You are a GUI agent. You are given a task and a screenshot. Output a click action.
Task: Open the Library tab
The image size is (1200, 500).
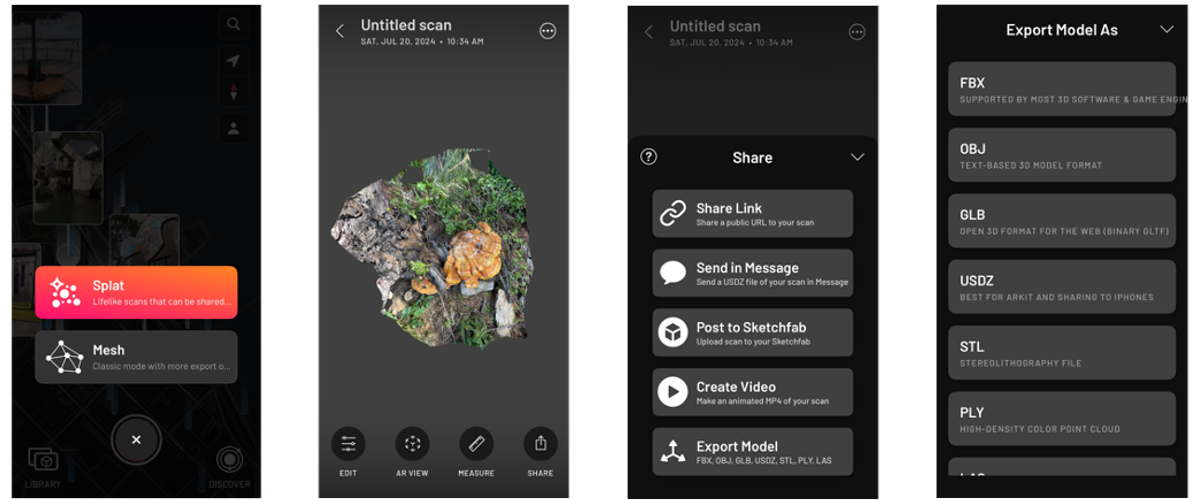tap(43, 466)
